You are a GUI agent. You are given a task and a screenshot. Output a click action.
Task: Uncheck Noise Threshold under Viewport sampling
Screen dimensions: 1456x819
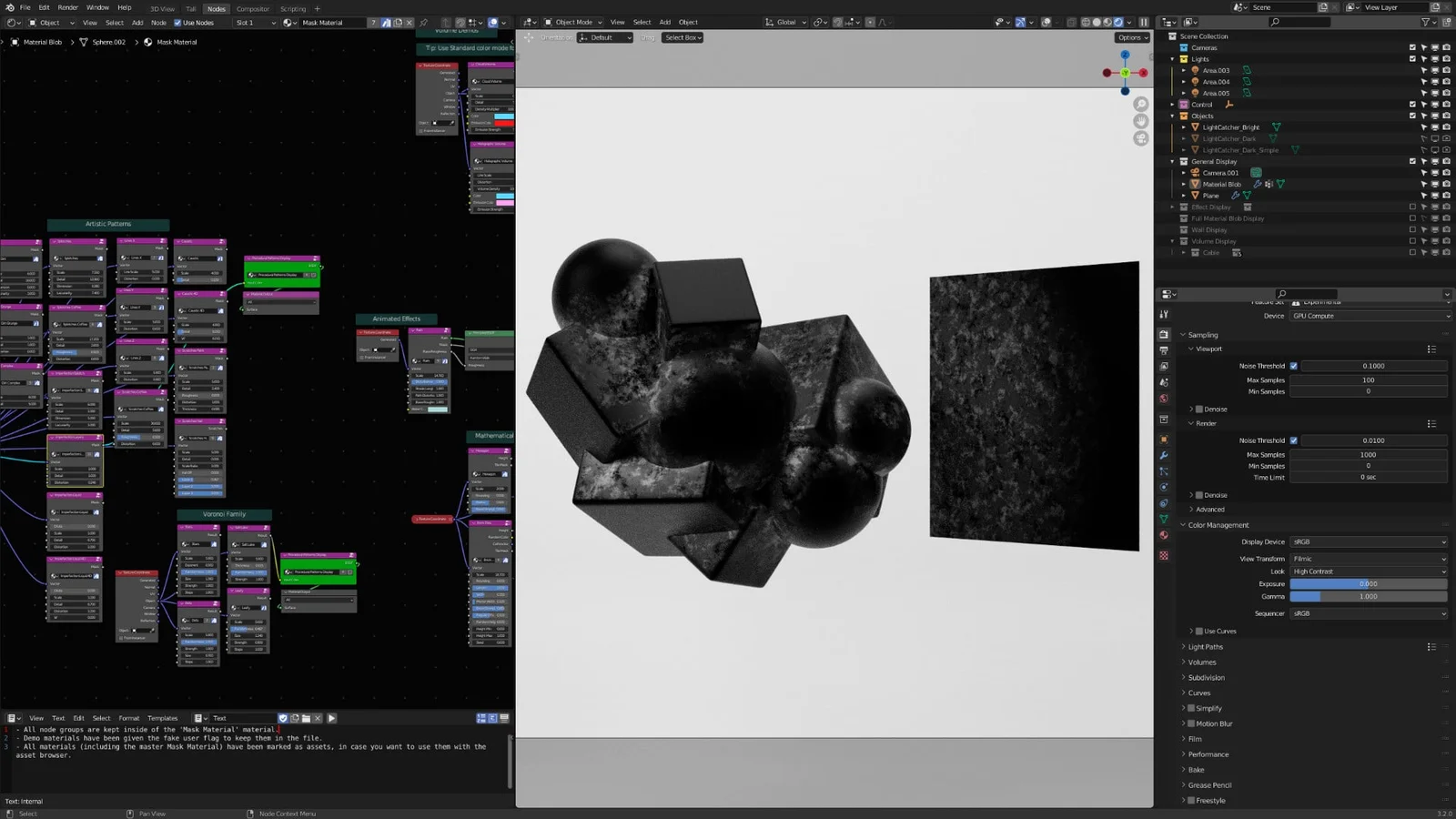coord(1294,366)
